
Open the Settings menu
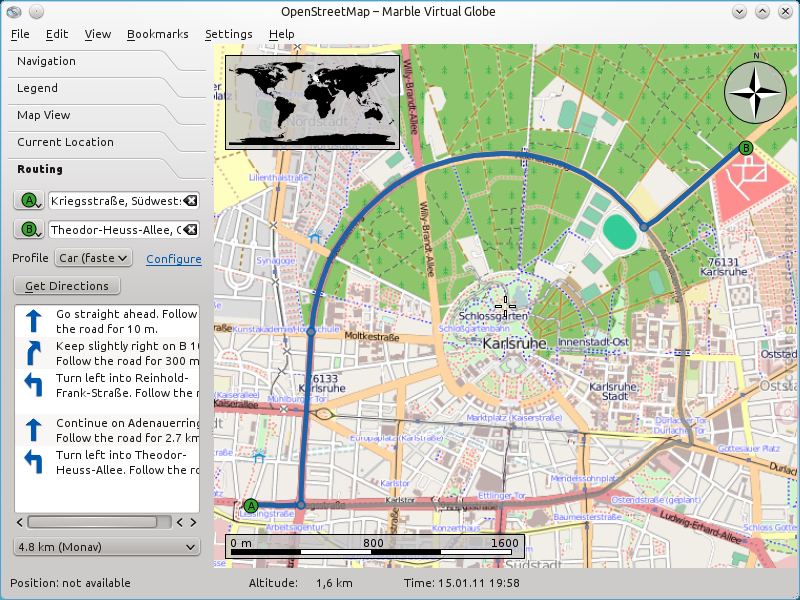coord(229,34)
